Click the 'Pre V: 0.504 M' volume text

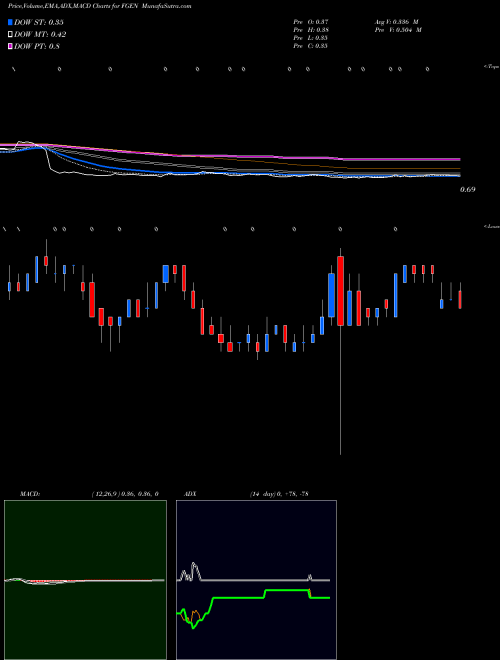pyautogui.click(x=398, y=30)
